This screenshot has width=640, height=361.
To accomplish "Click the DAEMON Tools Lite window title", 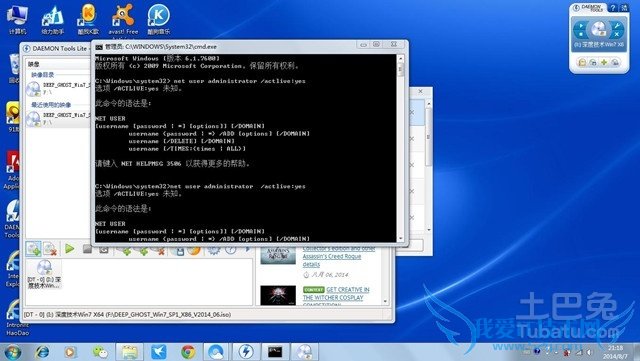I will pyautogui.click(x=60, y=49).
